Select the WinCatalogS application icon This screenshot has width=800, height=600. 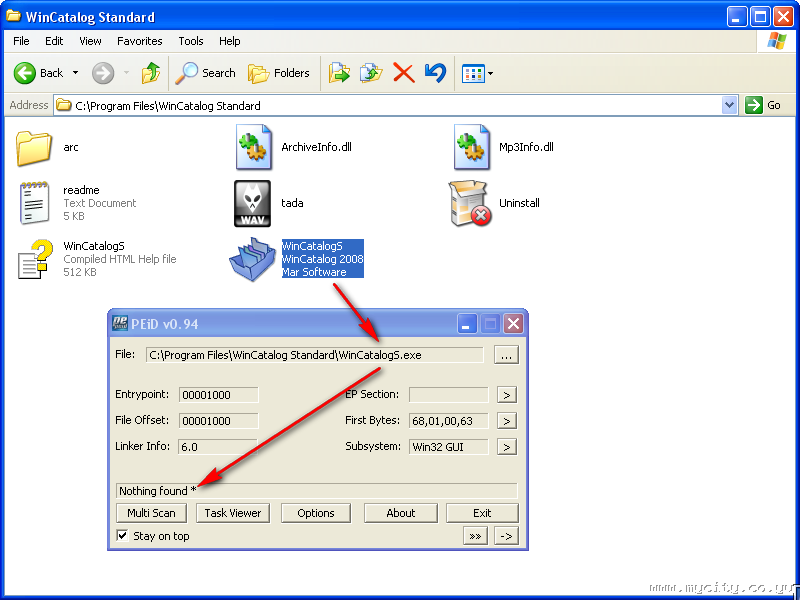click(x=252, y=259)
